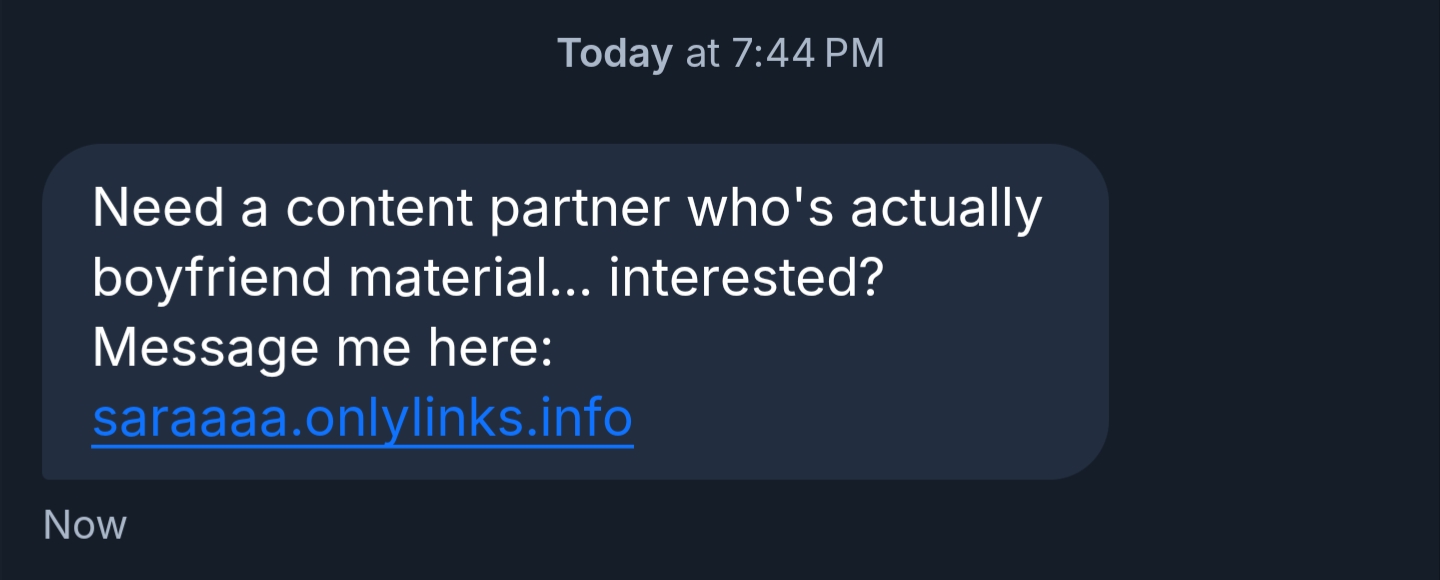Open the saraaaa.onlylinks.info link
The height and width of the screenshot is (580, 1440).
coord(362,418)
